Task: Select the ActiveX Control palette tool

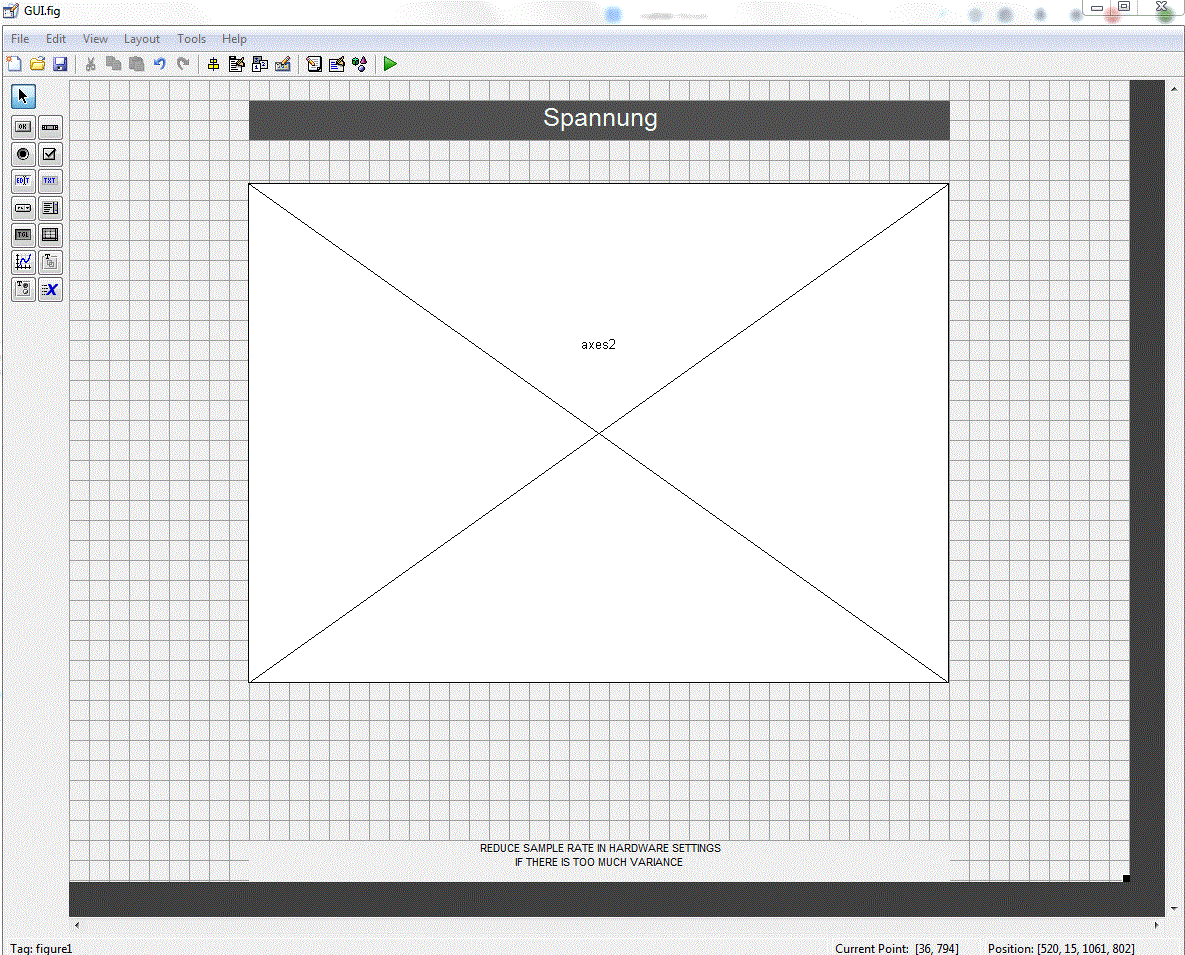Action: tap(50, 290)
